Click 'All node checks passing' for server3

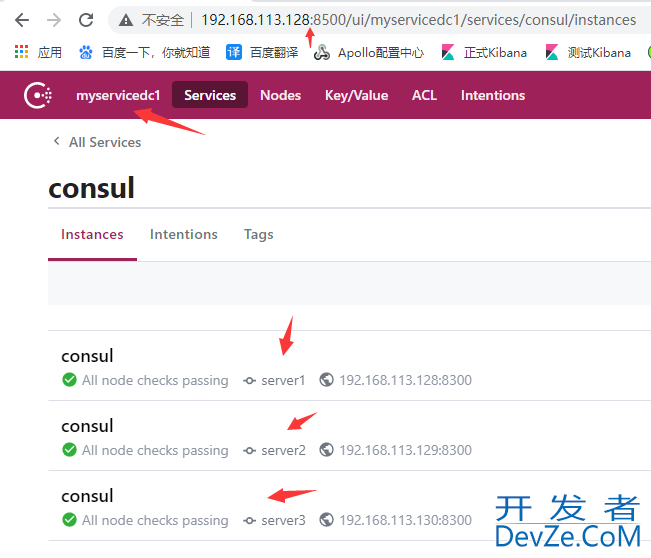click(155, 520)
